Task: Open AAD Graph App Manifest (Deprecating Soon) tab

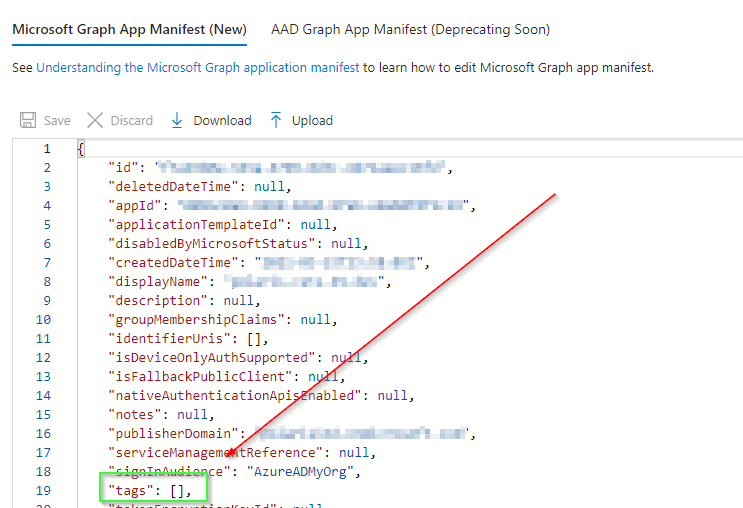Action: pyautogui.click(x=410, y=29)
